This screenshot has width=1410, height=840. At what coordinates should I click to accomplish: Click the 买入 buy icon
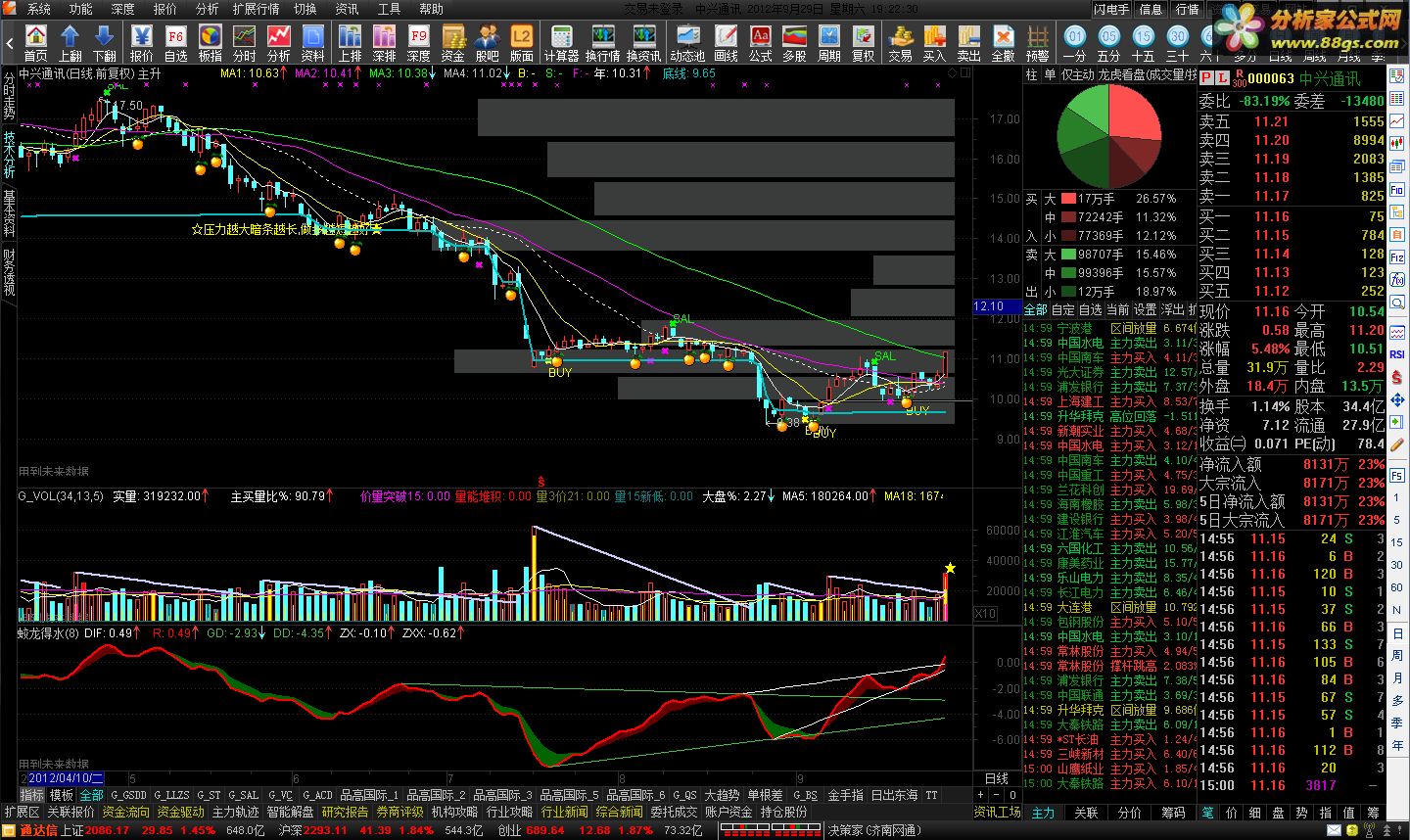point(934,43)
